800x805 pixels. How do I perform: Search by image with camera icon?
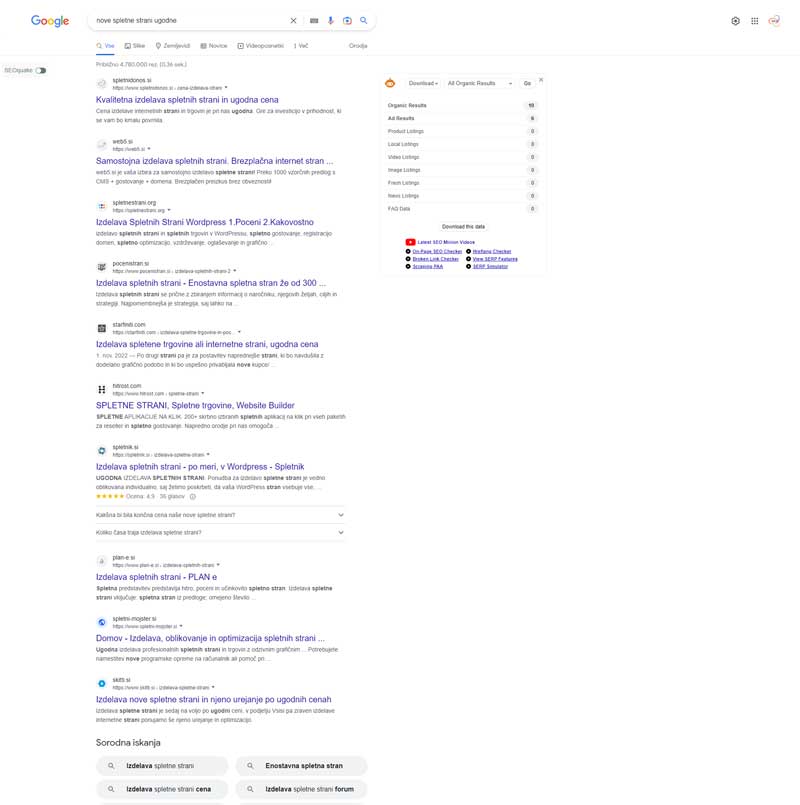[x=347, y=21]
